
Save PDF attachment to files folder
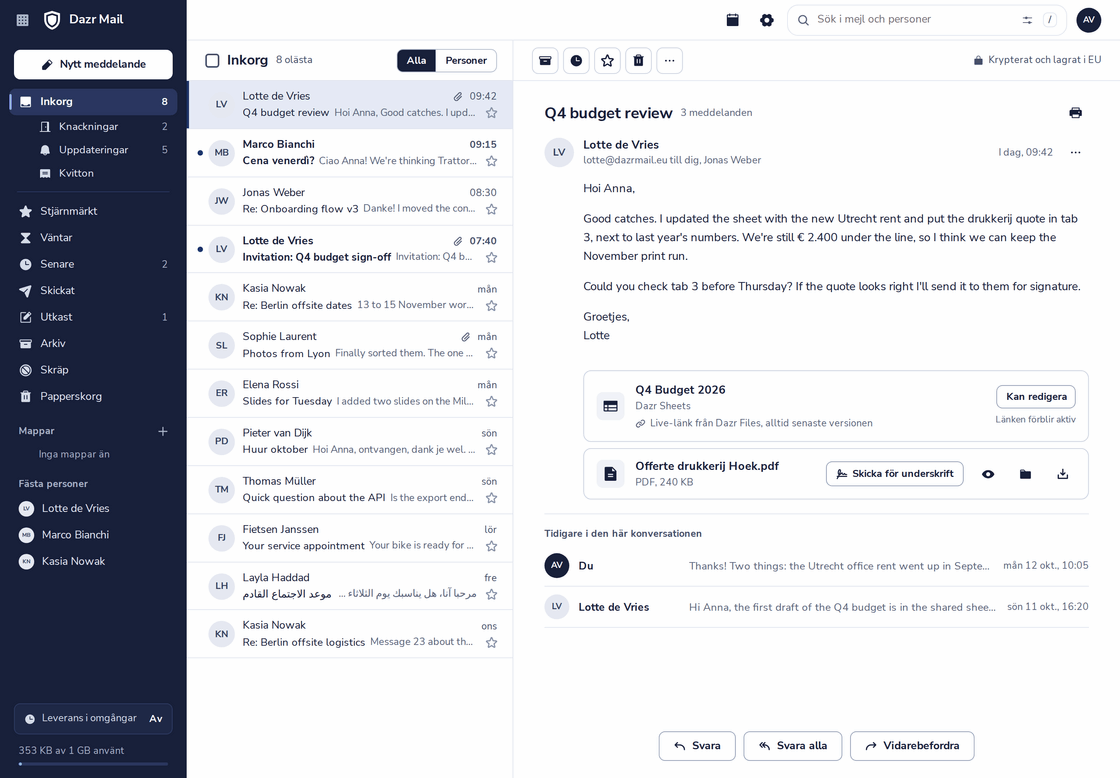(1025, 474)
